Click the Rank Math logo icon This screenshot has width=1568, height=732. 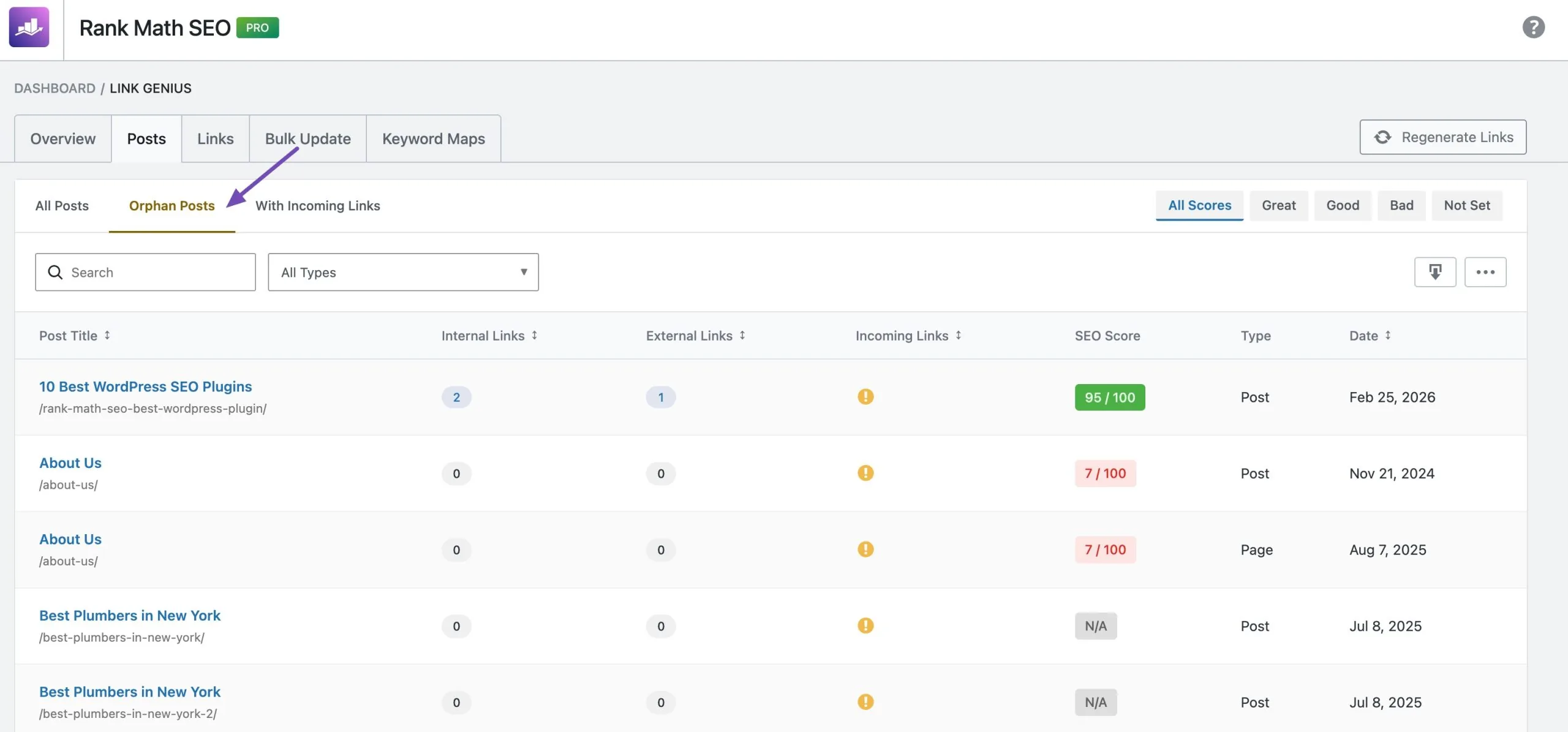29,28
